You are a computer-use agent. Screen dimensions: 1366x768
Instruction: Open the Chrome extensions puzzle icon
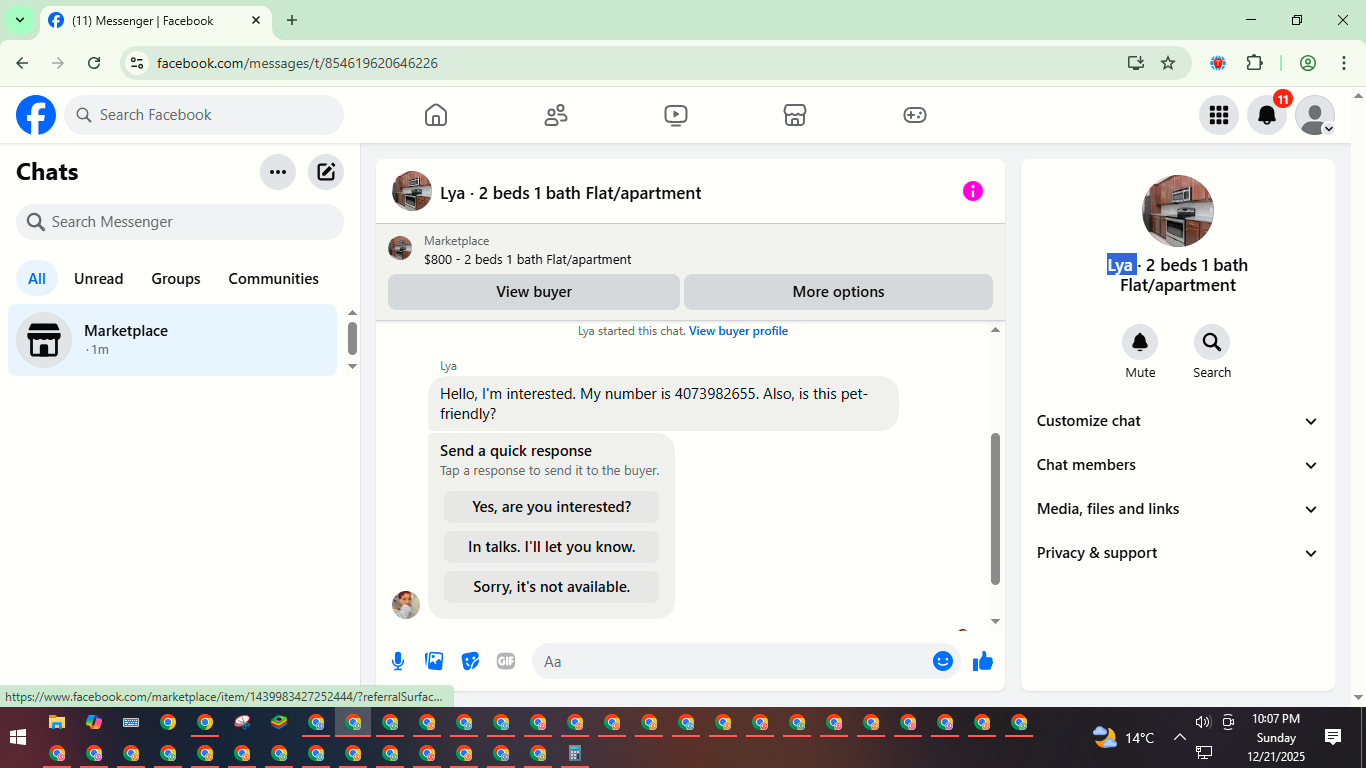pos(1255,63)
